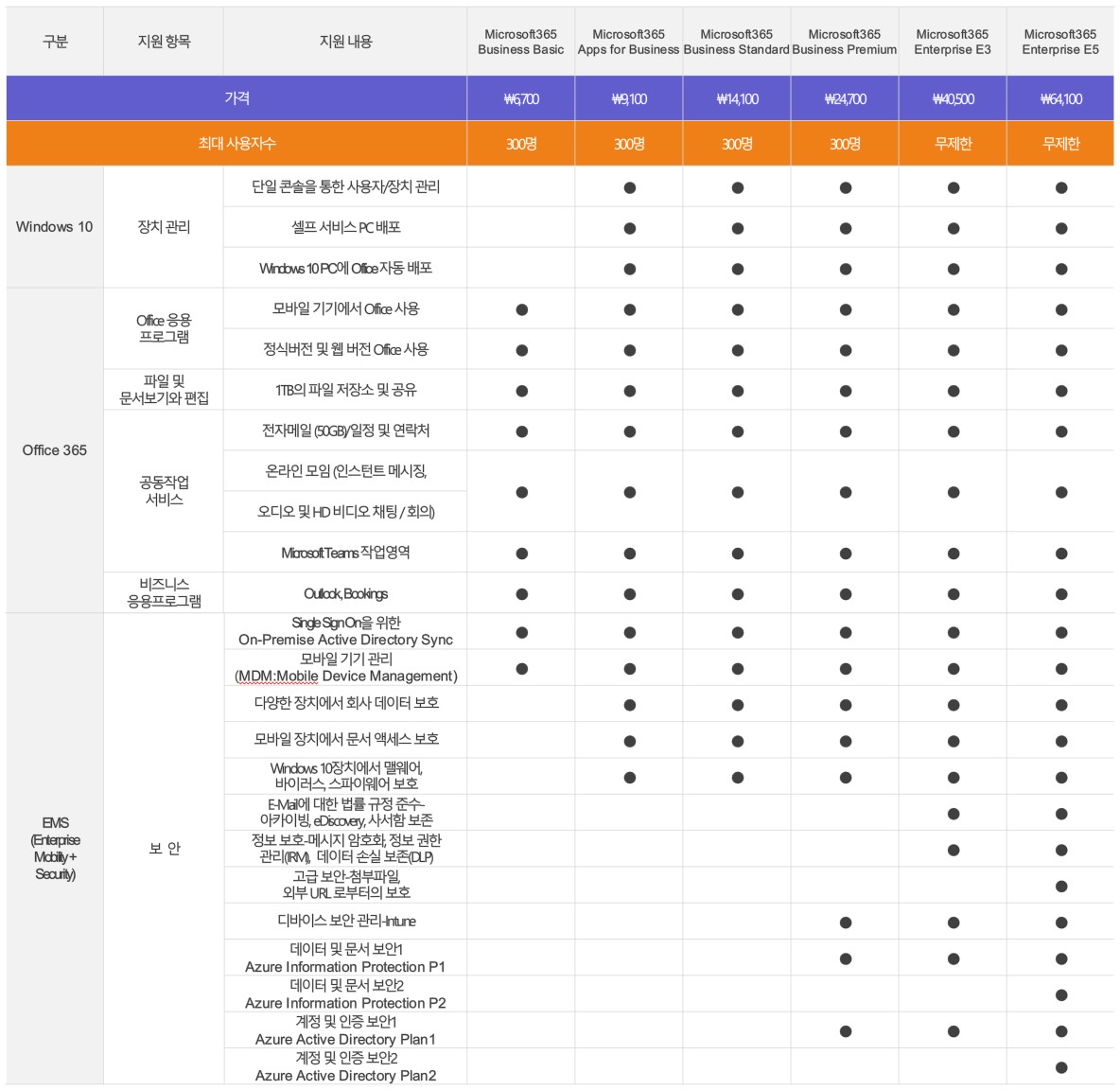Select the Windows 10 category cell
Image resolution: width=1120 pixels, height=1090 pixels.
coord(54,227)
